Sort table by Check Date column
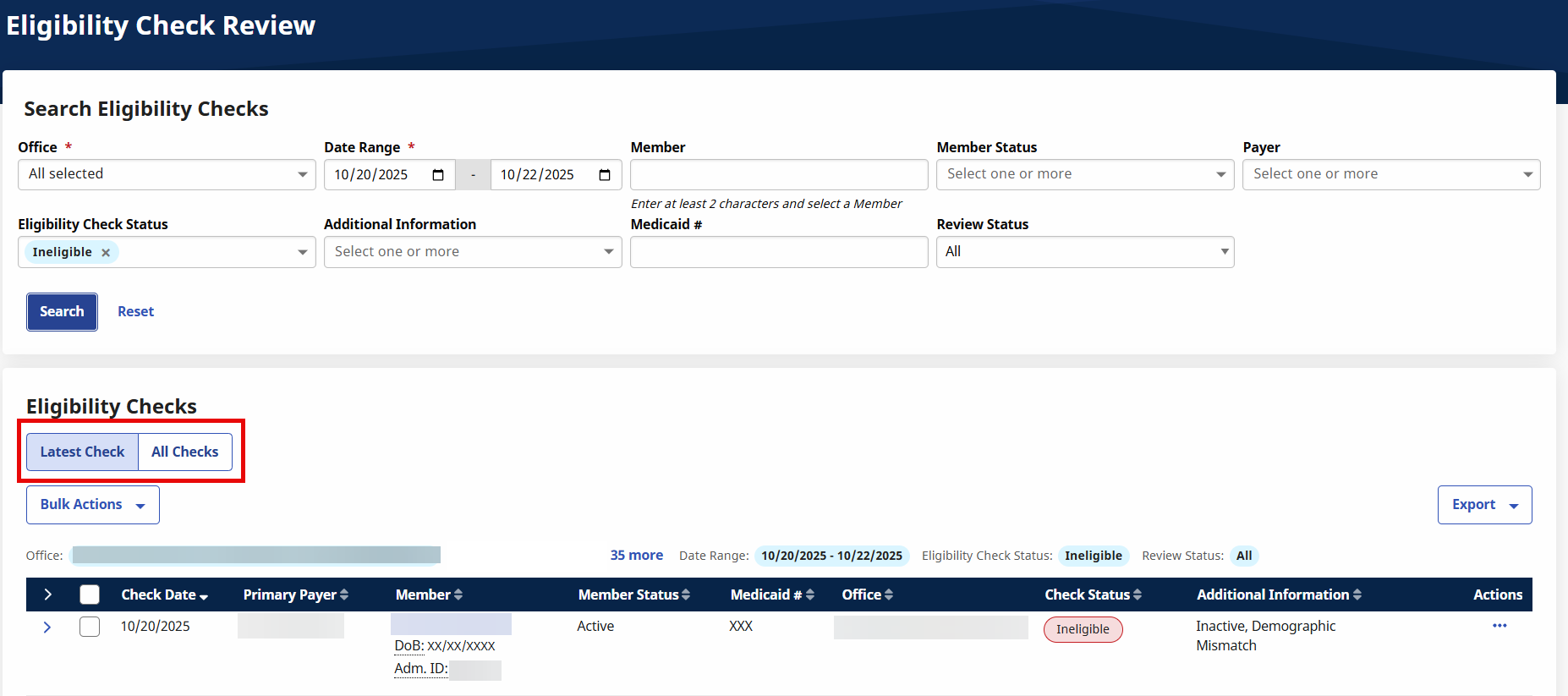 [164, 595]
